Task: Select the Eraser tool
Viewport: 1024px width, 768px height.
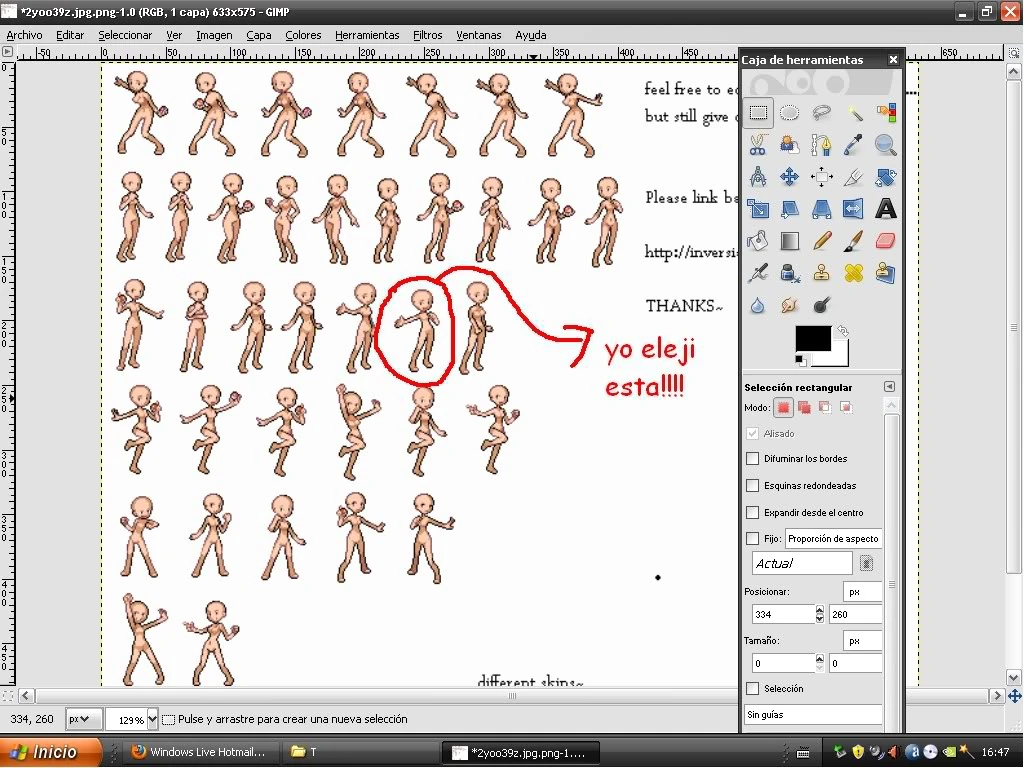Action: pos(887,240)
